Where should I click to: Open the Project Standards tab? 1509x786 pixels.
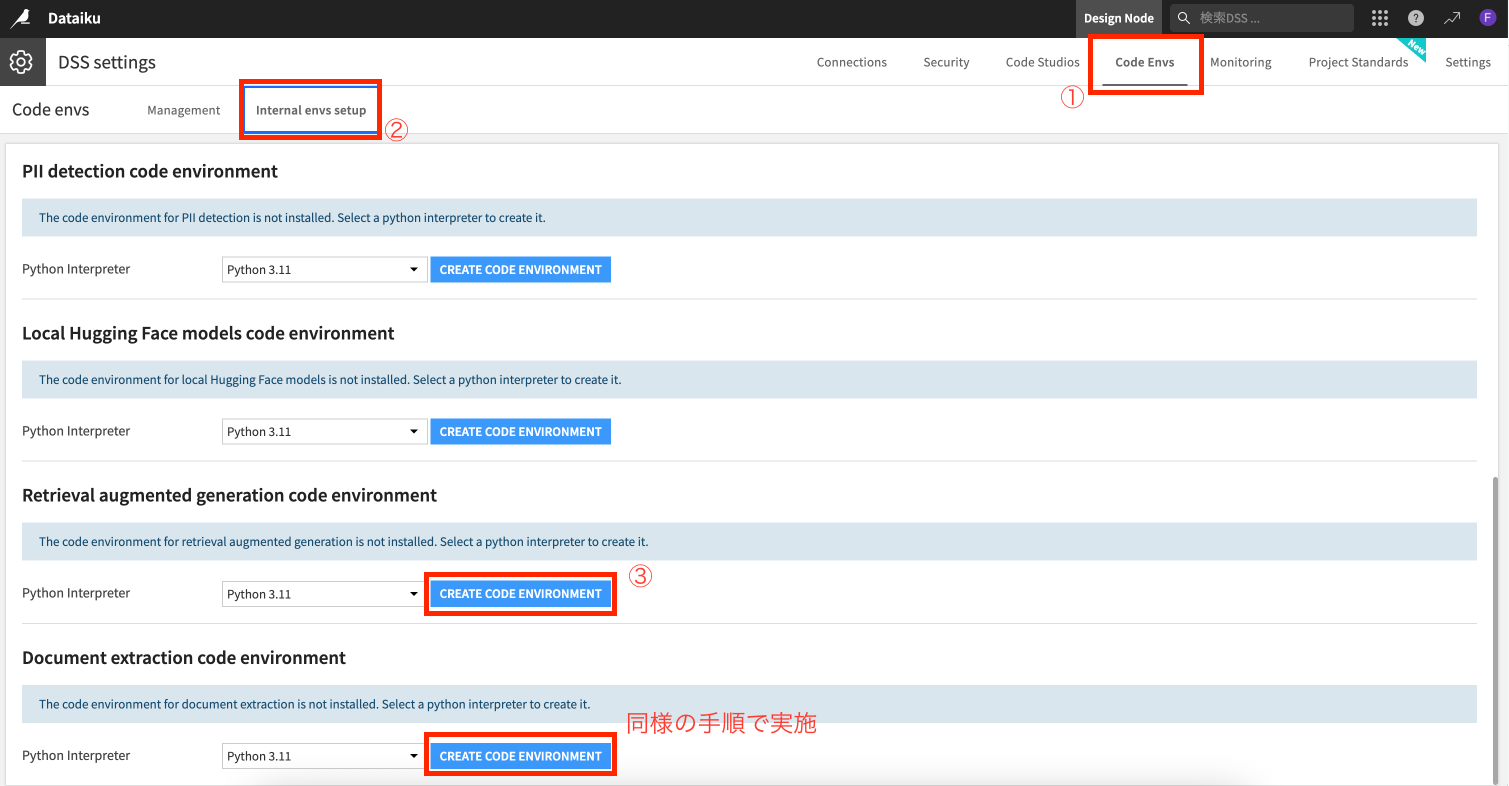pyautogui.click(x=1358, y=62)
